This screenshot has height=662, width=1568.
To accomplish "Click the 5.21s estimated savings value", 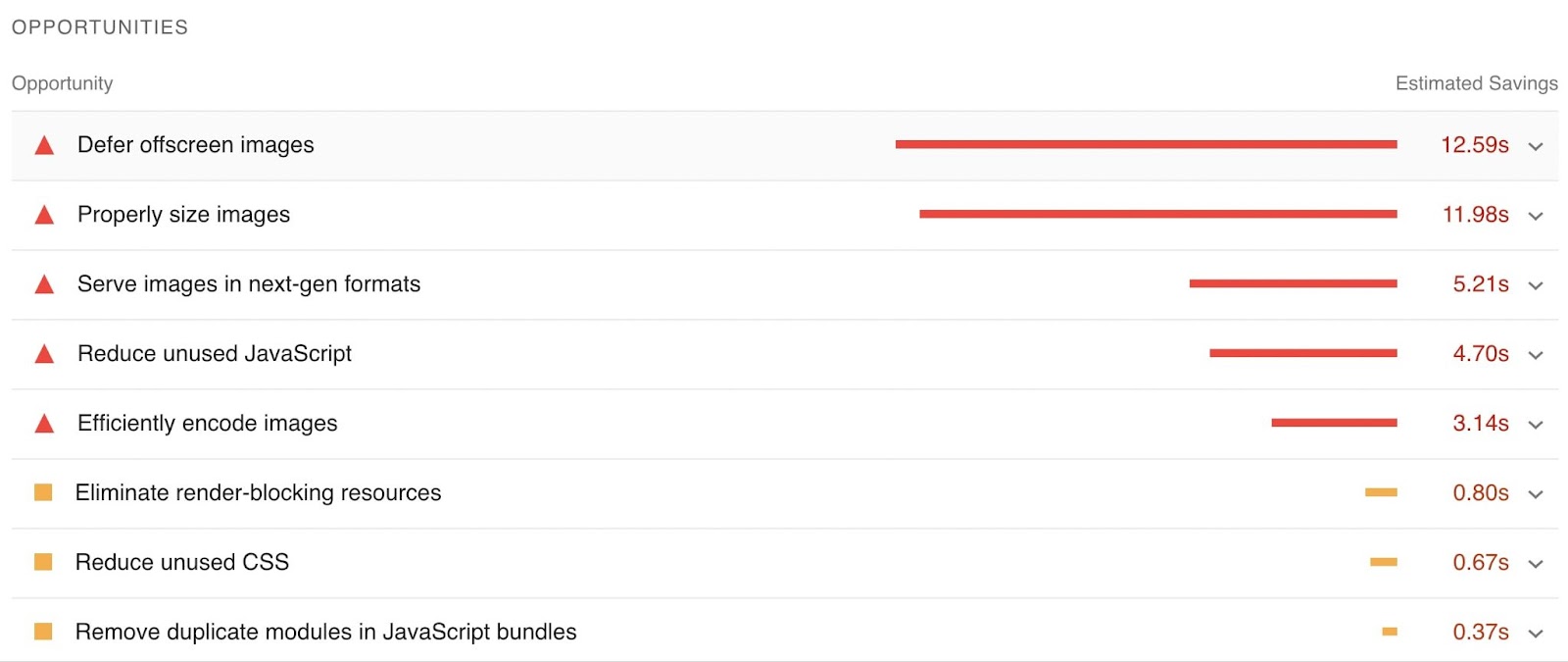I will (x=1480, y=284).
